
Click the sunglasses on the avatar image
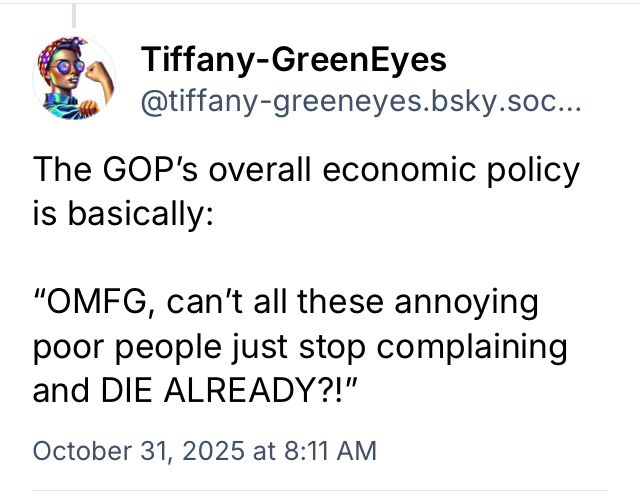point(67,67)
